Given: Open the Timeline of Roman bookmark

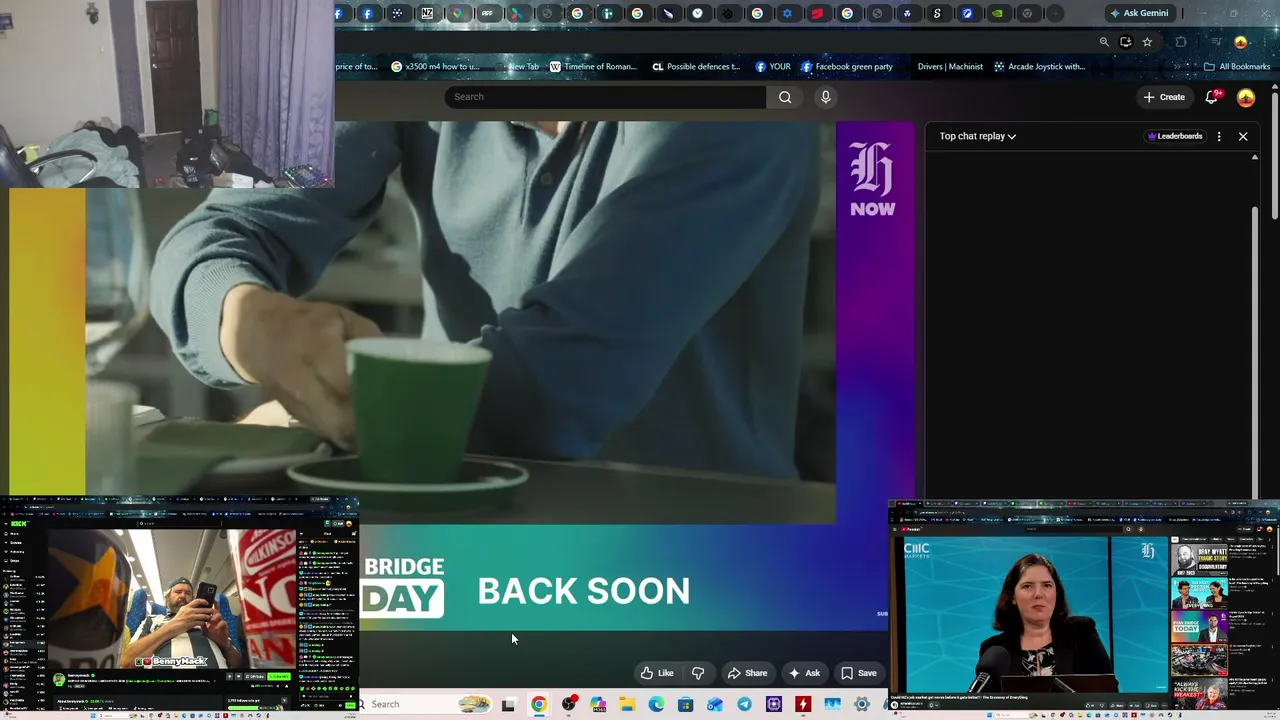Looking at the screenshot, I should click(x=593, y=67).
